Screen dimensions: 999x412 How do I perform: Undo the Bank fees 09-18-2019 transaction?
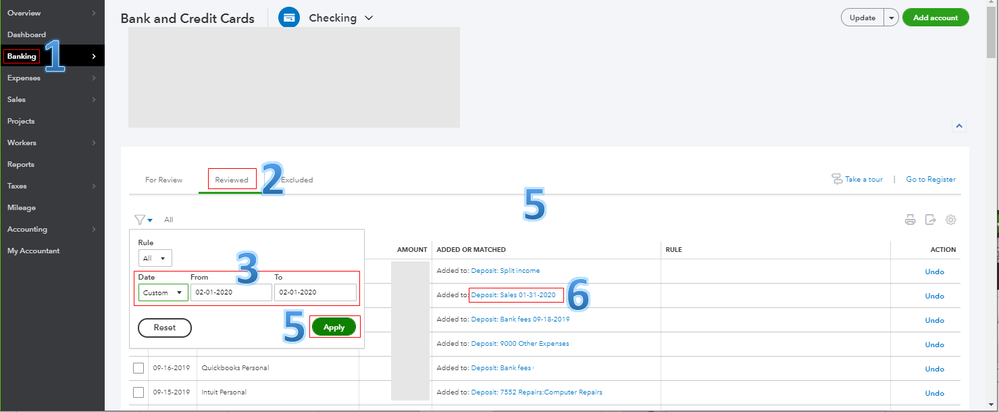coord(935,320)
